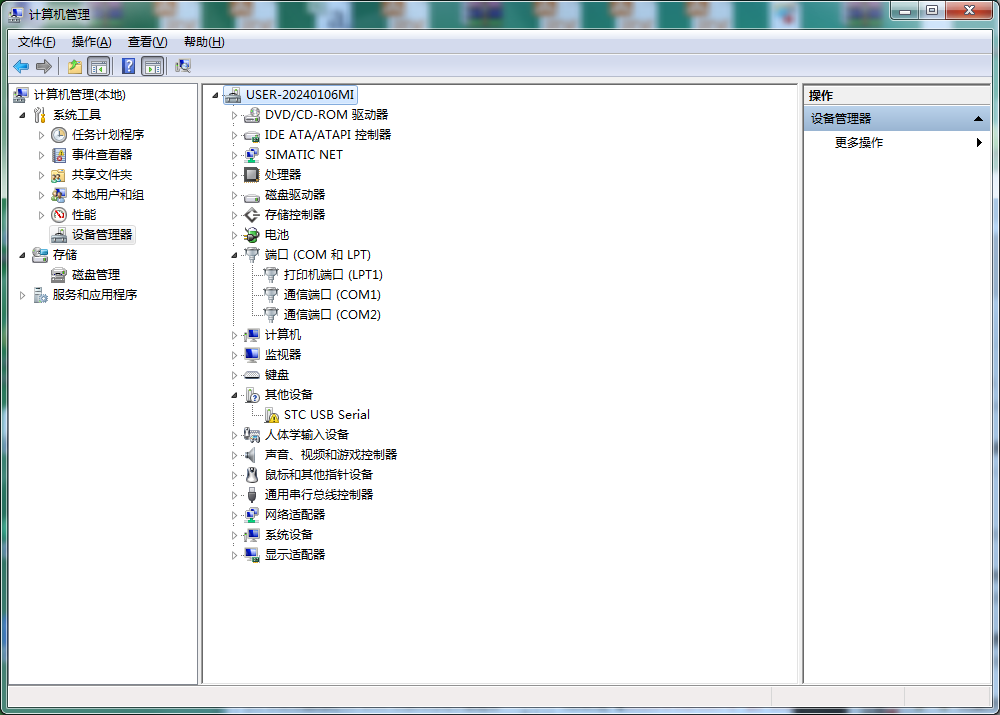Viewport: 1000px width, 715px height.
Task: Collapse the 端口 (COM 和 LPT) node
Action: 234,255
